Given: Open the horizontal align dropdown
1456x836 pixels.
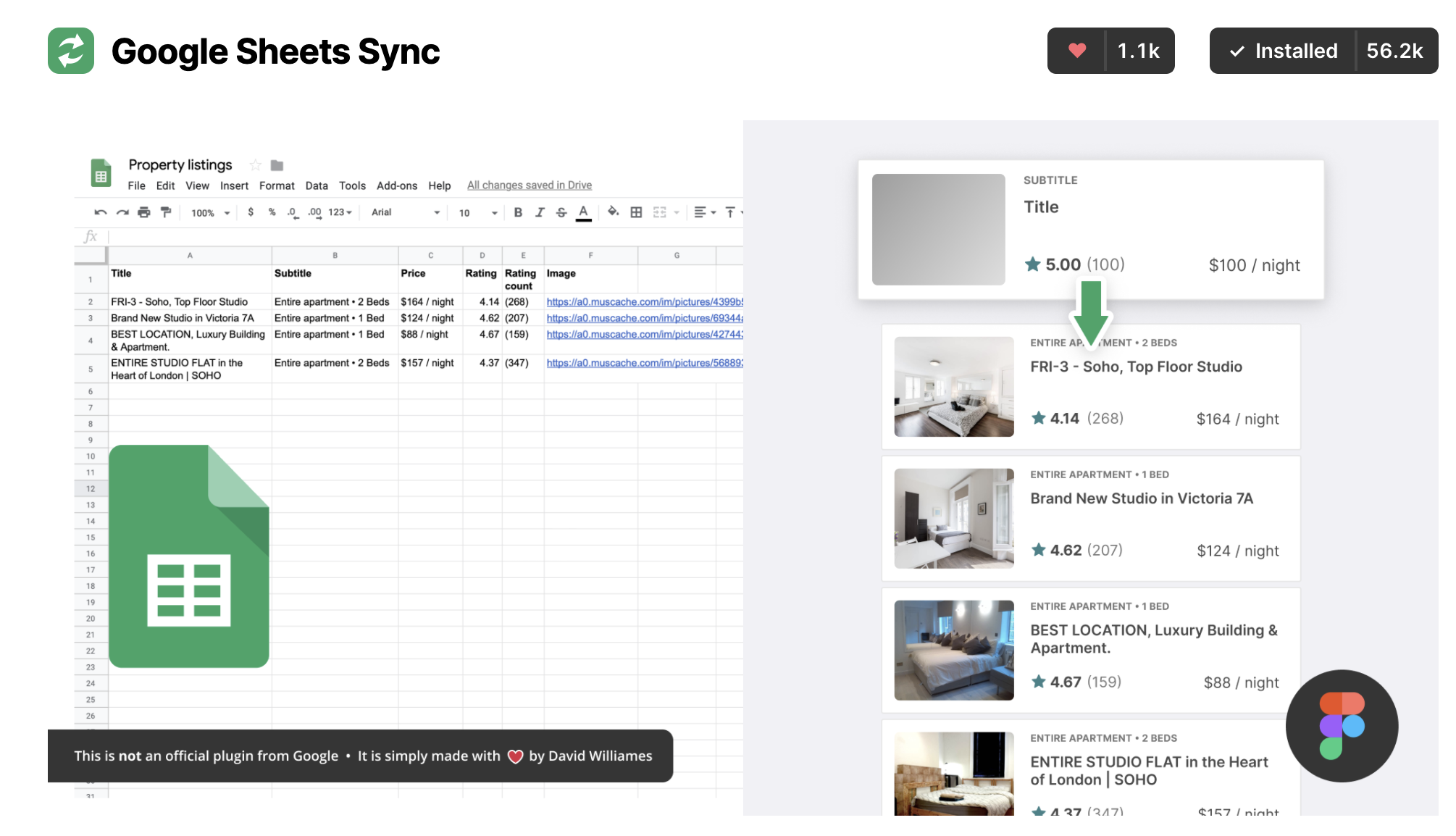Looking at the screenshot, I should (x=705, y=212).
